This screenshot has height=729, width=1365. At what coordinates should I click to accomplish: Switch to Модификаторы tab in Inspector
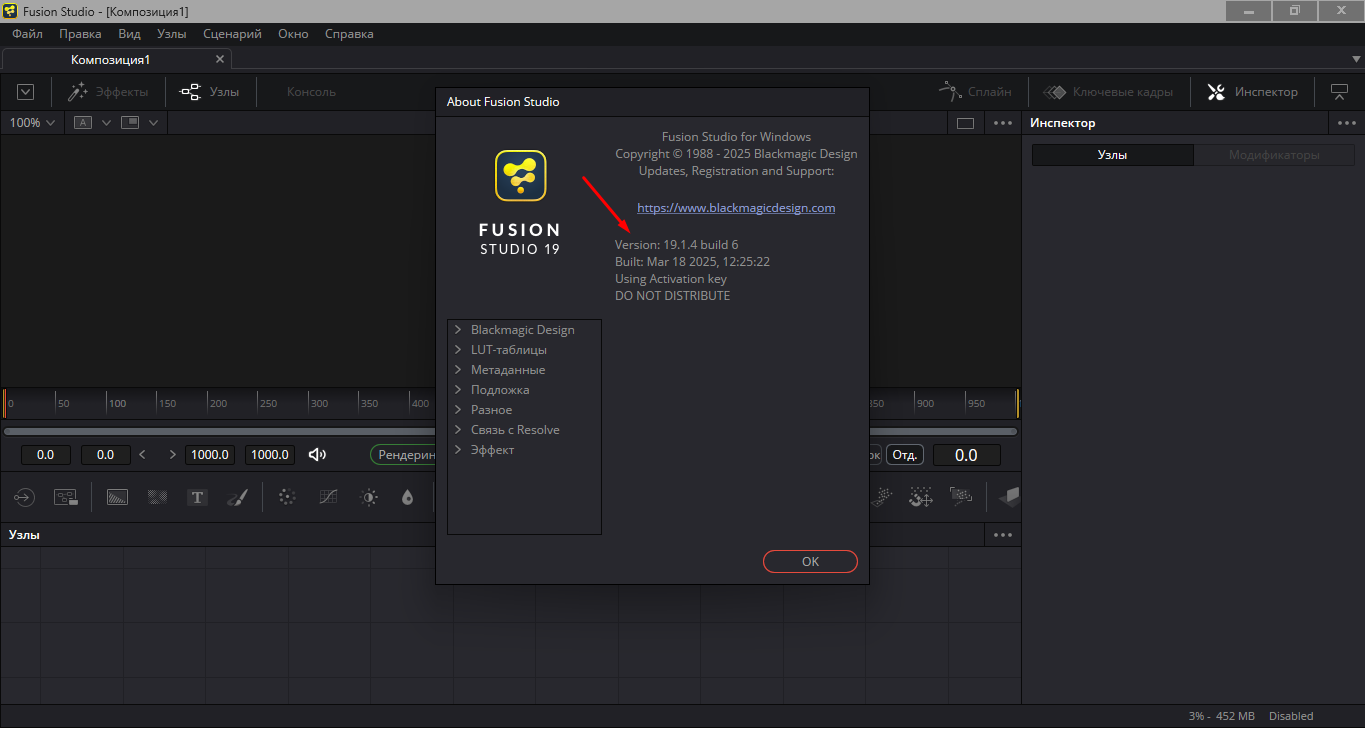(x=1273, y=155)
